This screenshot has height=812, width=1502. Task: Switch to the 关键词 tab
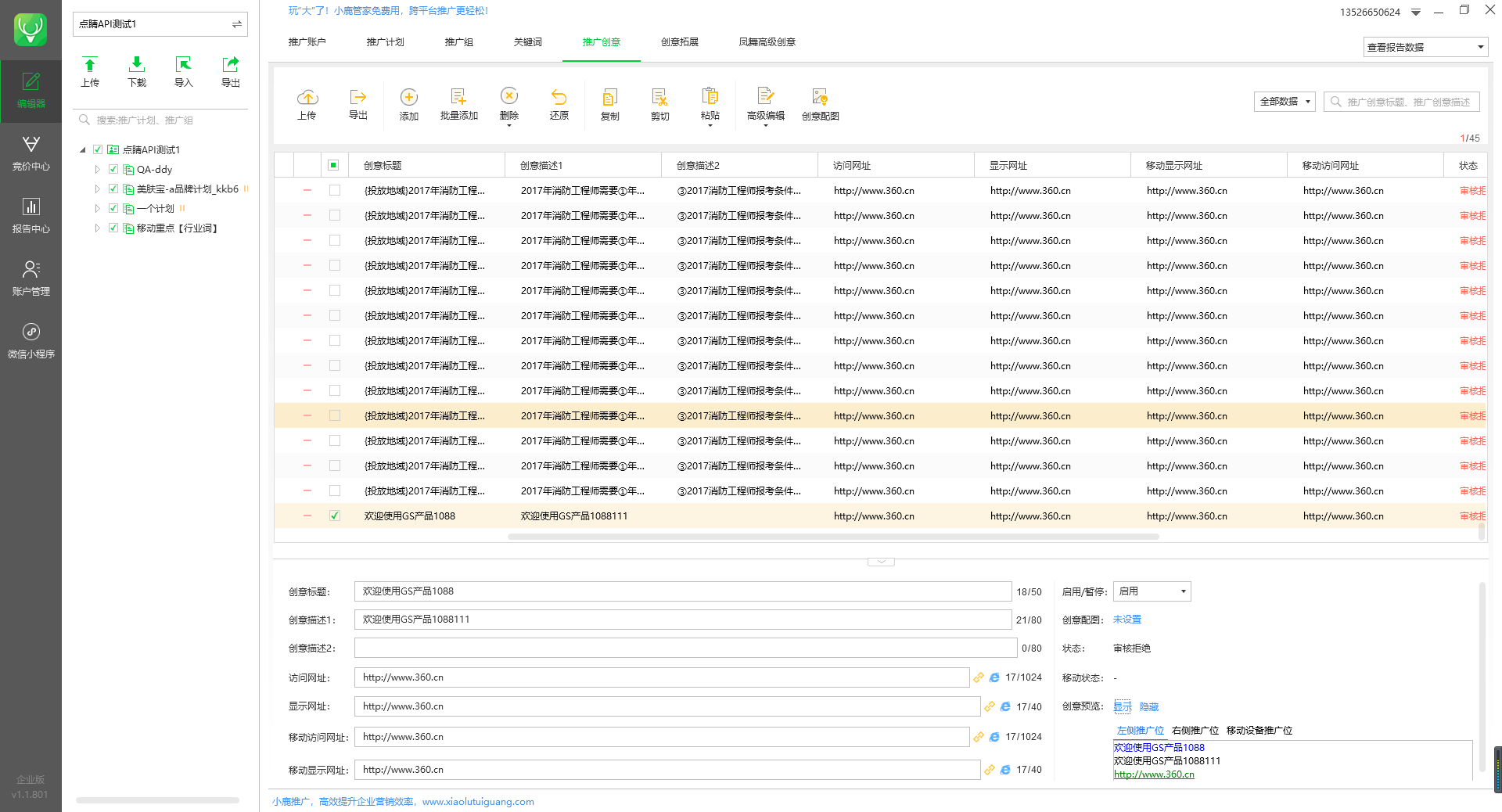(527, 42)
